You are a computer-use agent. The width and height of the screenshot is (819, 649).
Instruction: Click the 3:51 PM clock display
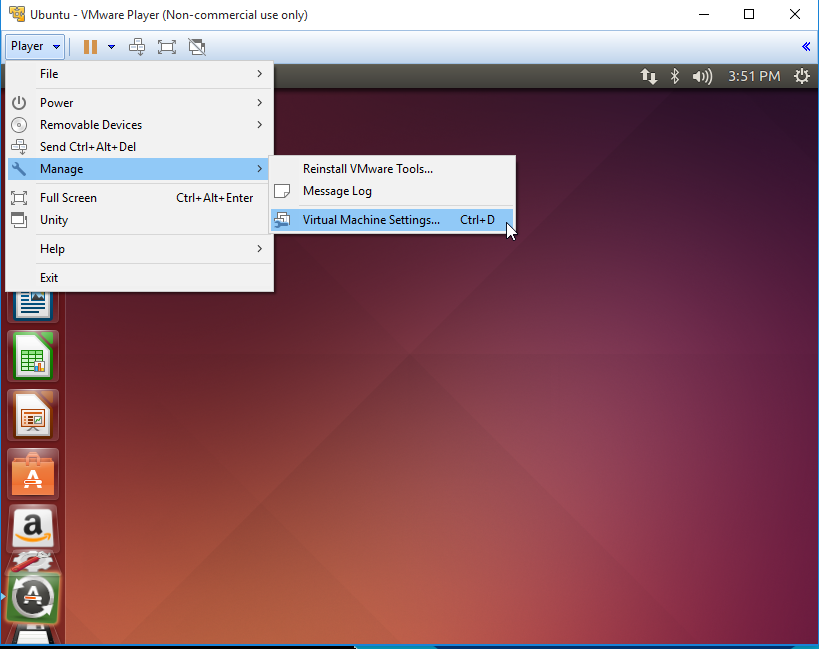754,76
